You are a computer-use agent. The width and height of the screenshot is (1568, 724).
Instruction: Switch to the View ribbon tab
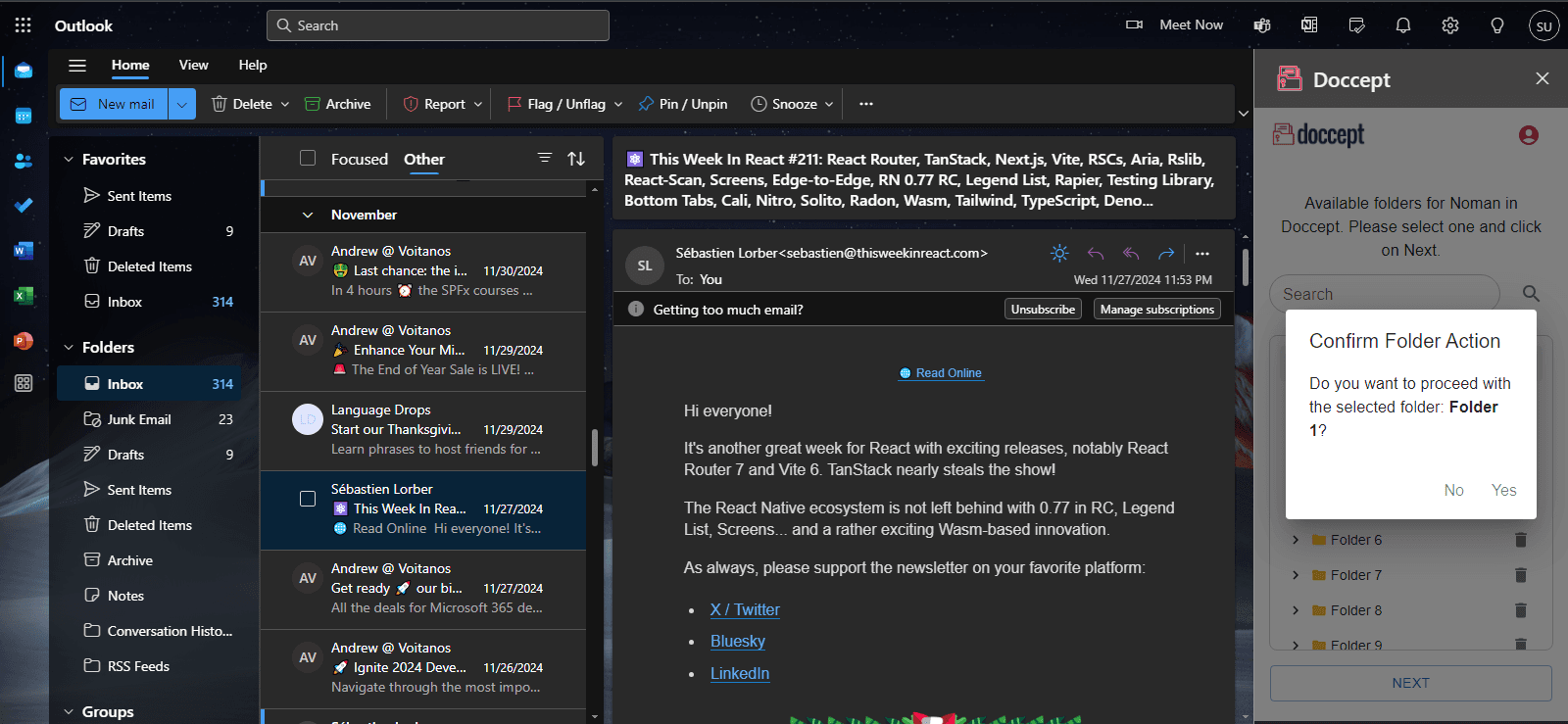pyautogui.click(x=193, y=65)
